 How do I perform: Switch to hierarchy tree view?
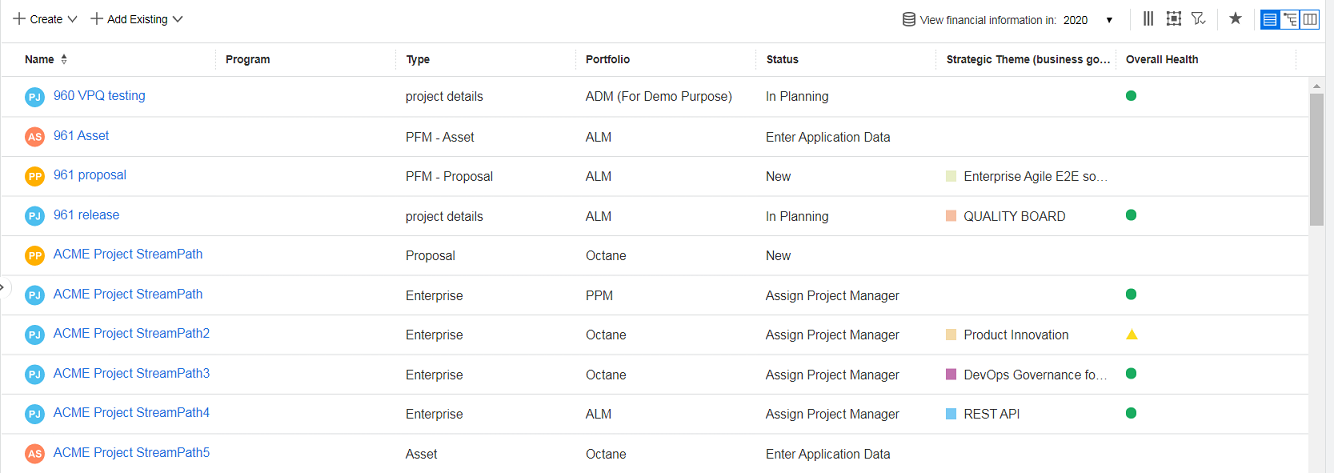pyautogui.click(x=1290, y=19)
